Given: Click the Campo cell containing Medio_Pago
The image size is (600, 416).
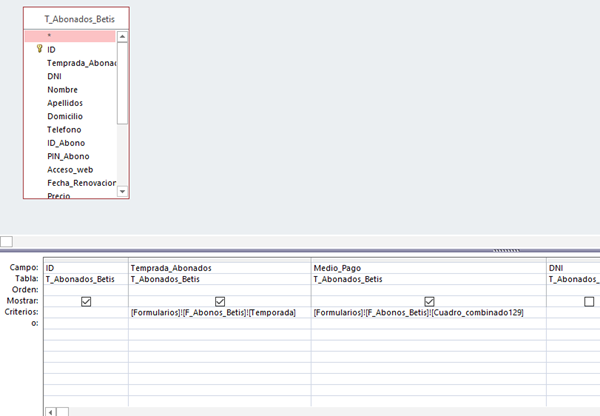Looking at the screenshot, I should [429, 268].
